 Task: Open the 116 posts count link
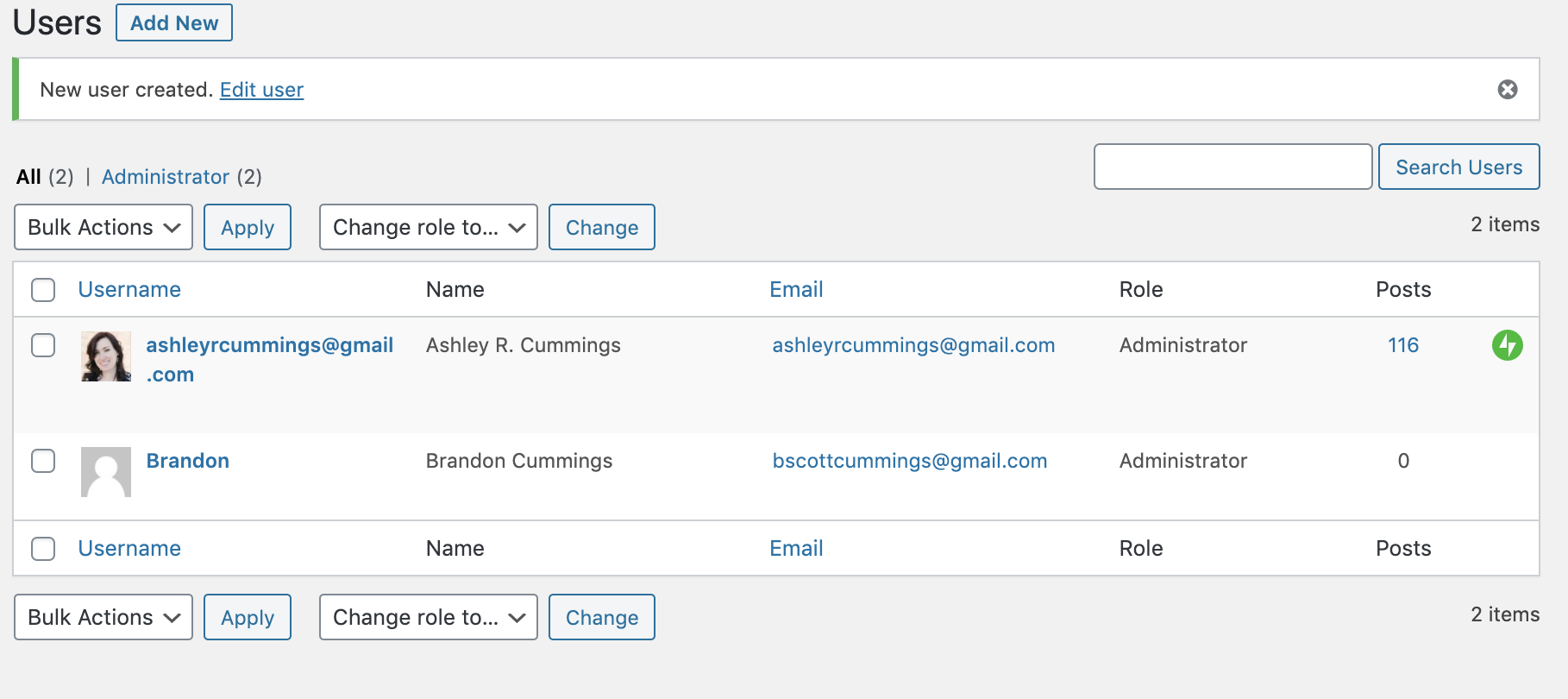[1403, 345]
